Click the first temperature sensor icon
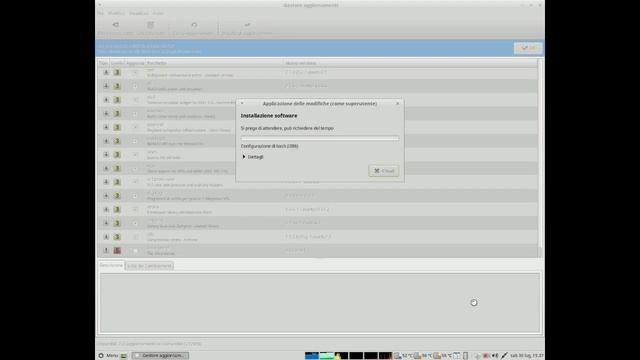 click(398, 356)
